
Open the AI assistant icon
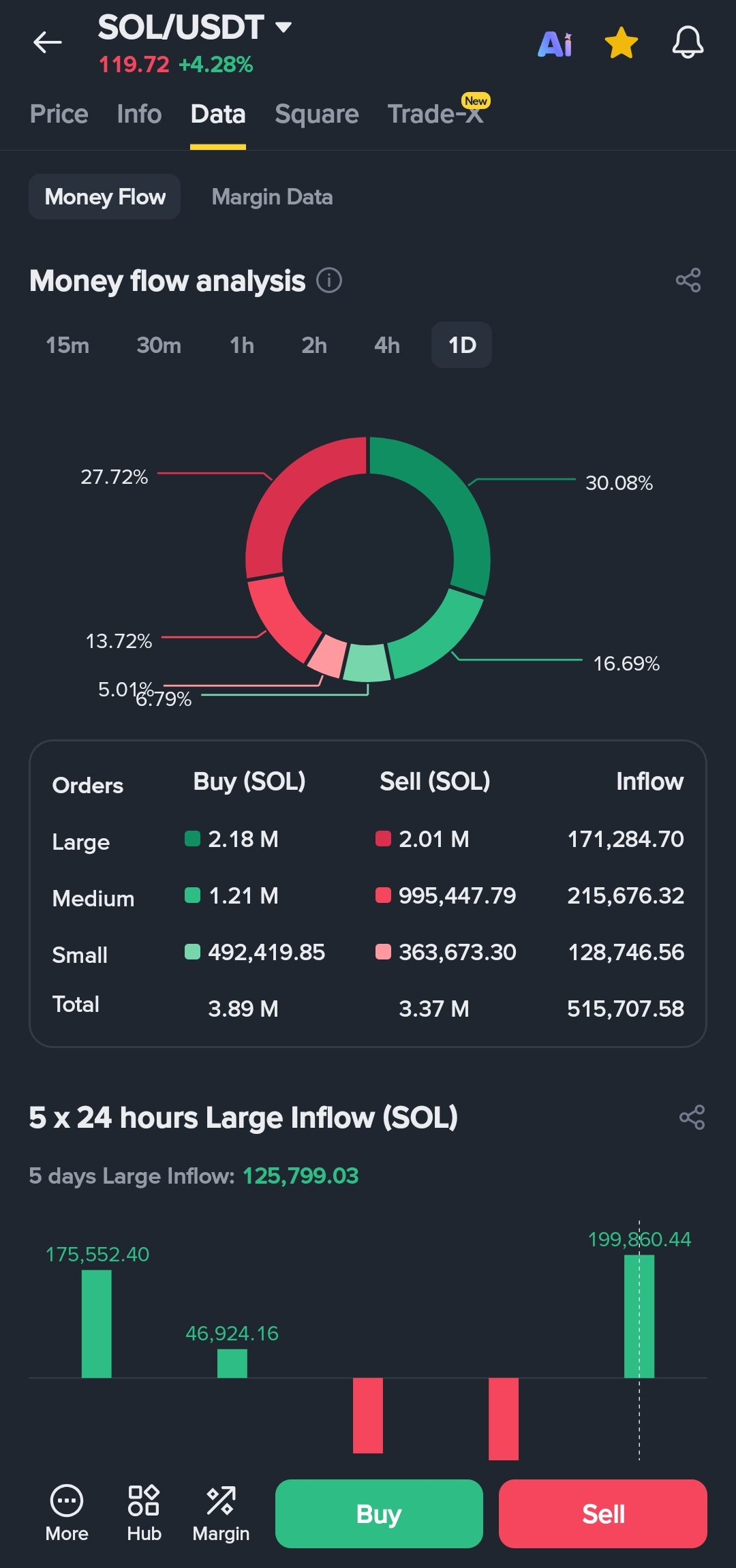click(x=555, y=44)
